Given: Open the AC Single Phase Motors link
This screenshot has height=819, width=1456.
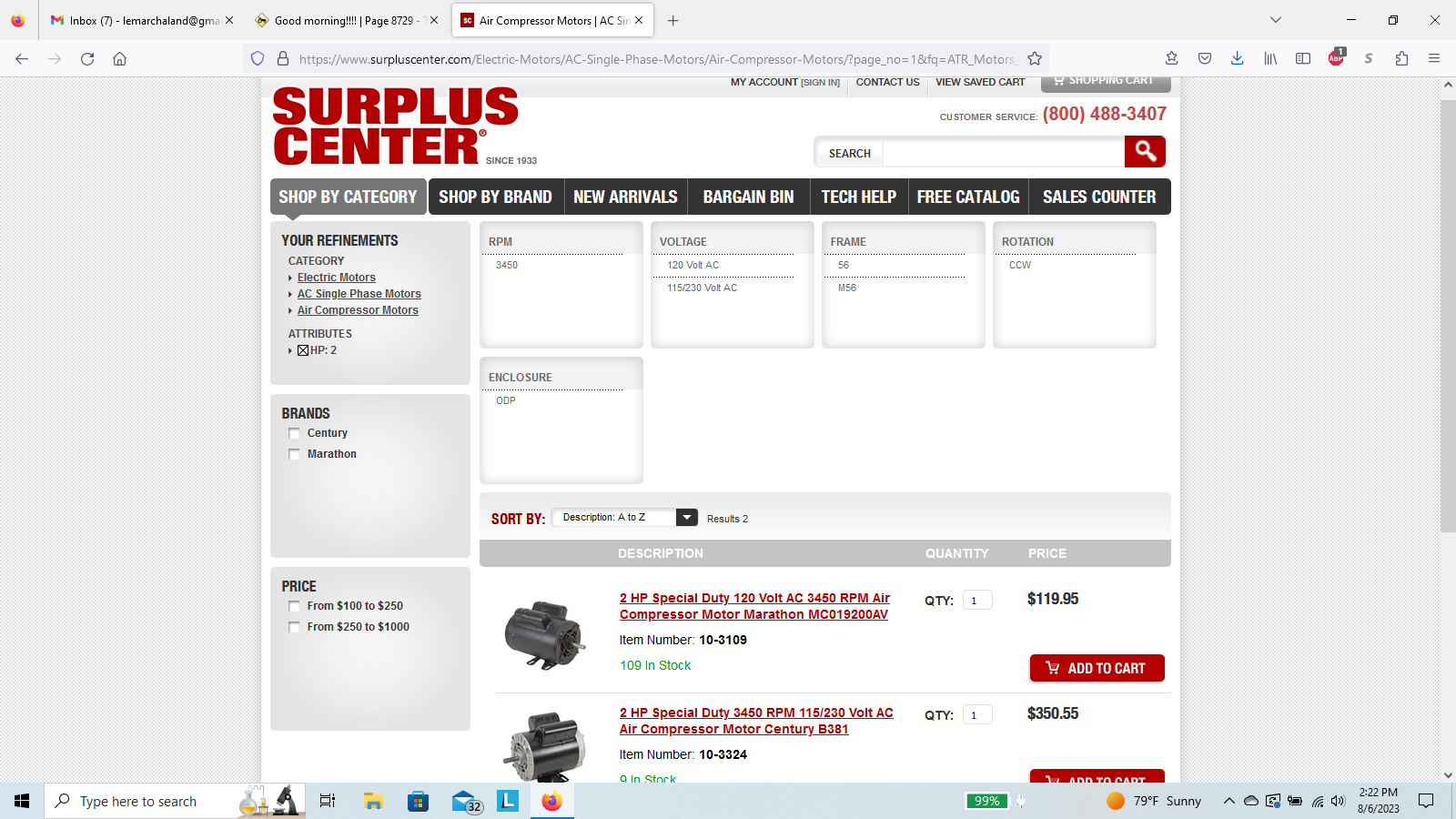Looking at the screenshot, I should click(359, 294).
